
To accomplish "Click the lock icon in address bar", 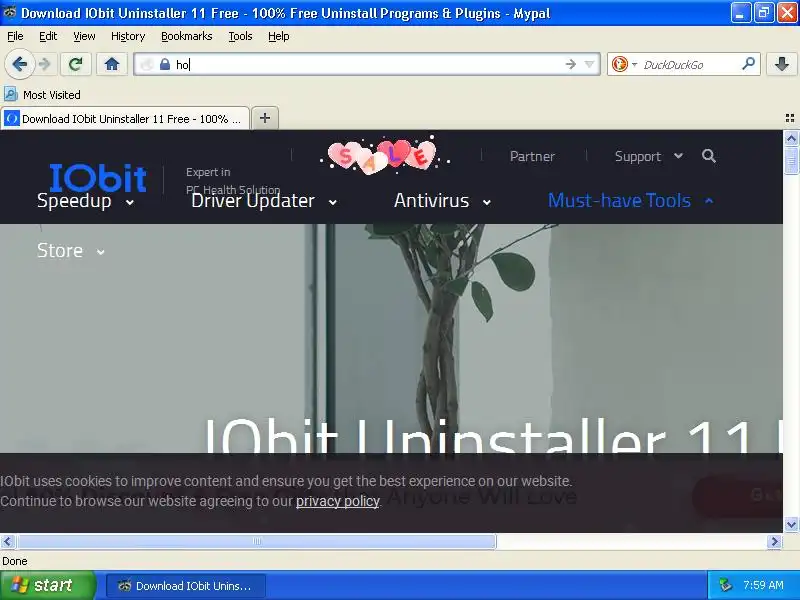I will [x=165, y=64].
